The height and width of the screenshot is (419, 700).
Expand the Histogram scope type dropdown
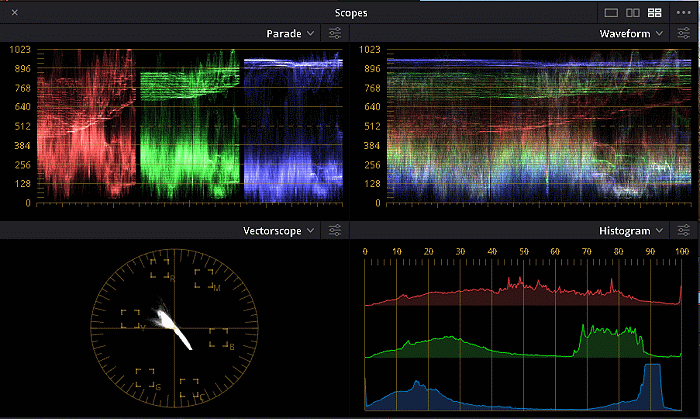tap(631, 231)
